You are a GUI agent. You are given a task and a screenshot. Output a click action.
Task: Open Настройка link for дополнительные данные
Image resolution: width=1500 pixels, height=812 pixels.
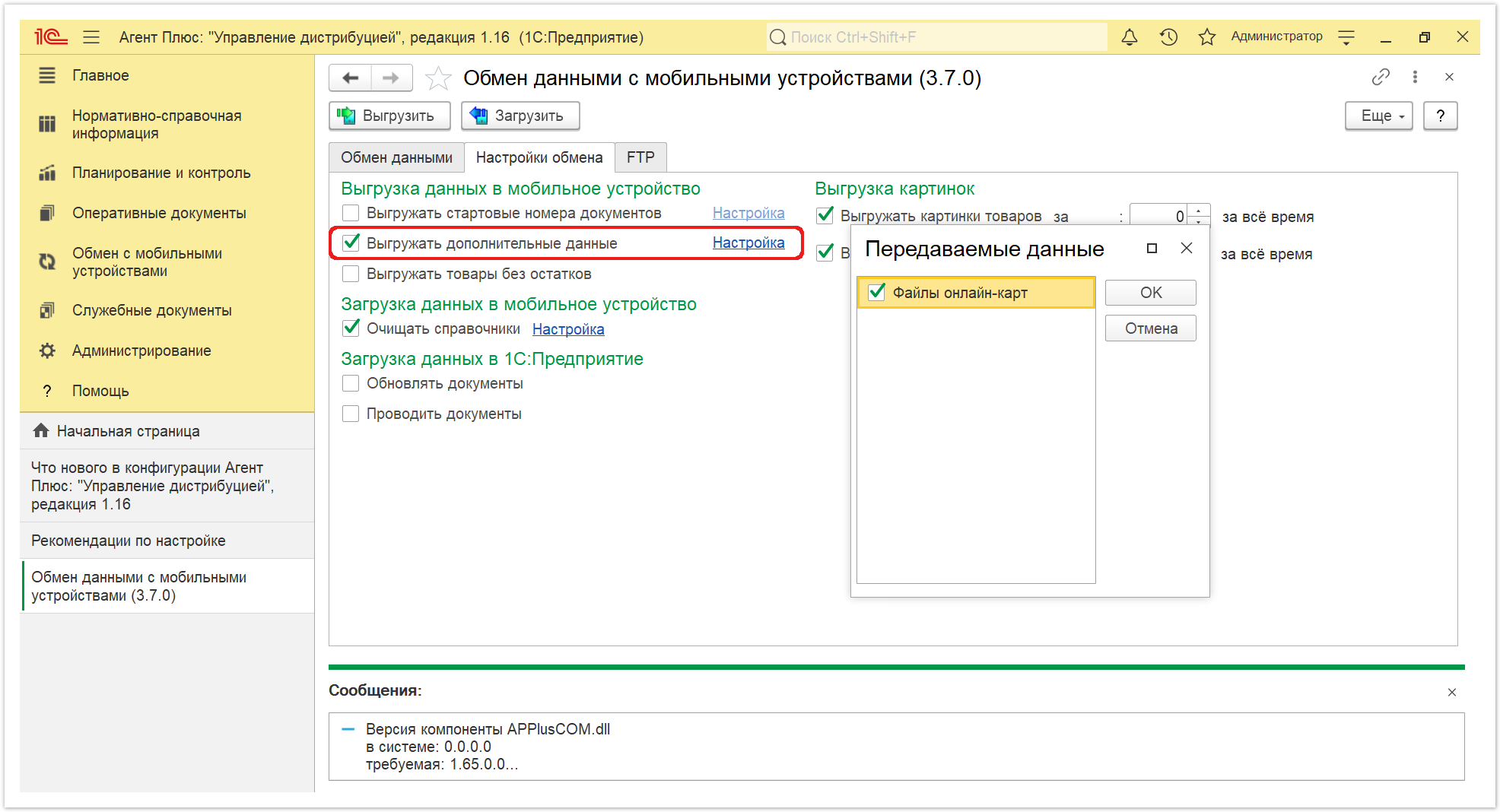coord(748,243)
